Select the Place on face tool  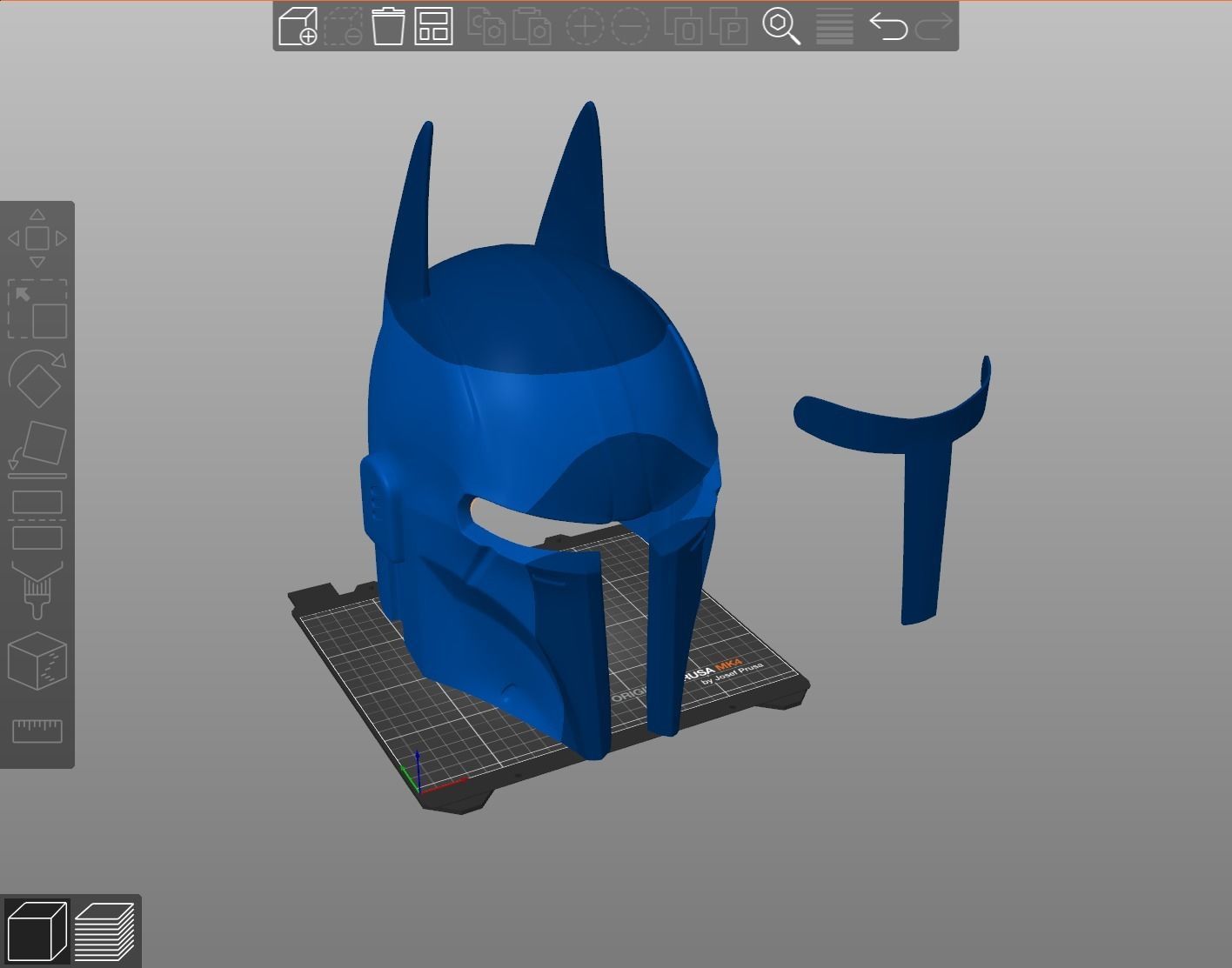(37, 450)
